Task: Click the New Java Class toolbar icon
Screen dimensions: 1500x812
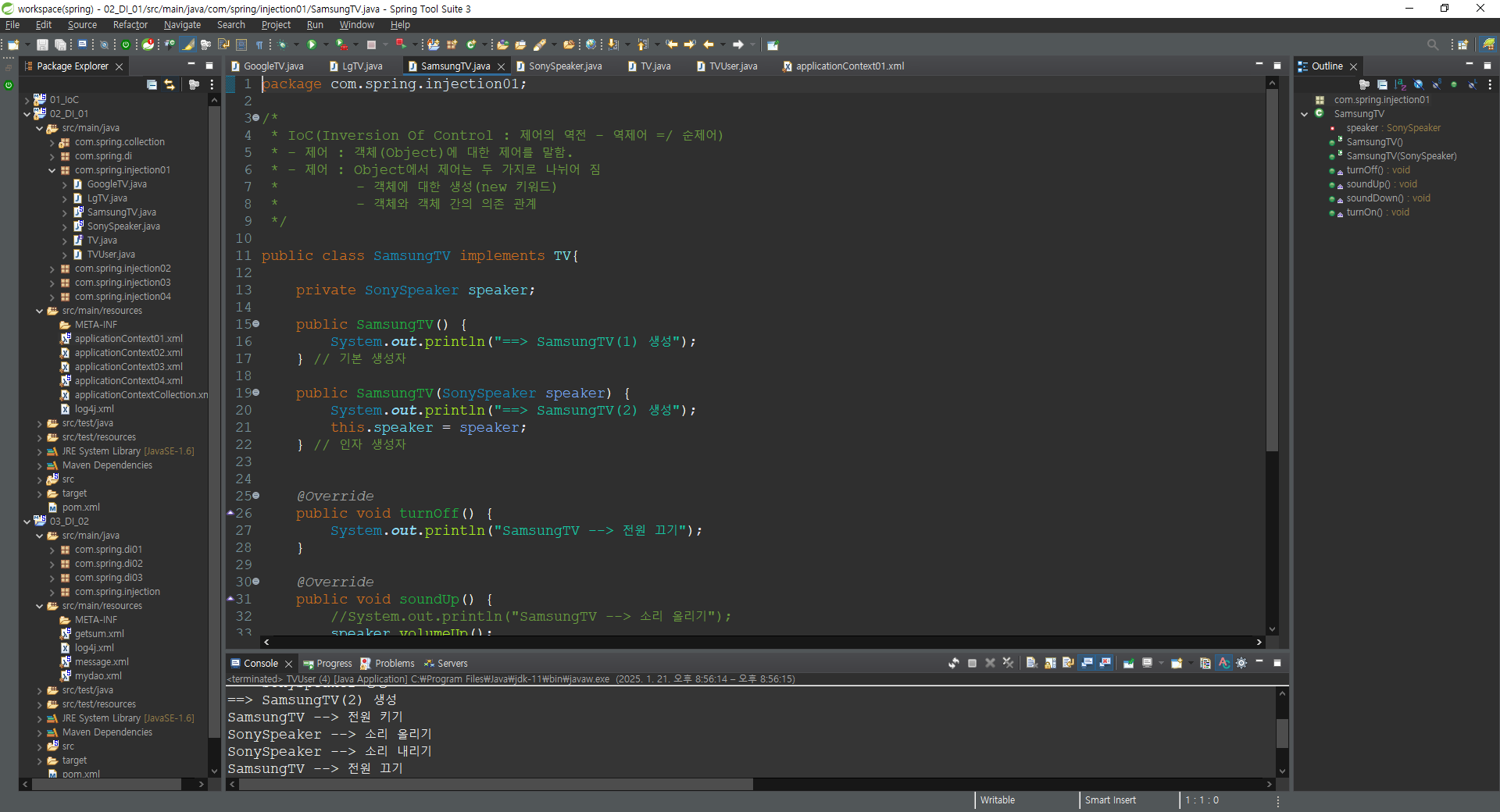Action: tap(471, 45)
